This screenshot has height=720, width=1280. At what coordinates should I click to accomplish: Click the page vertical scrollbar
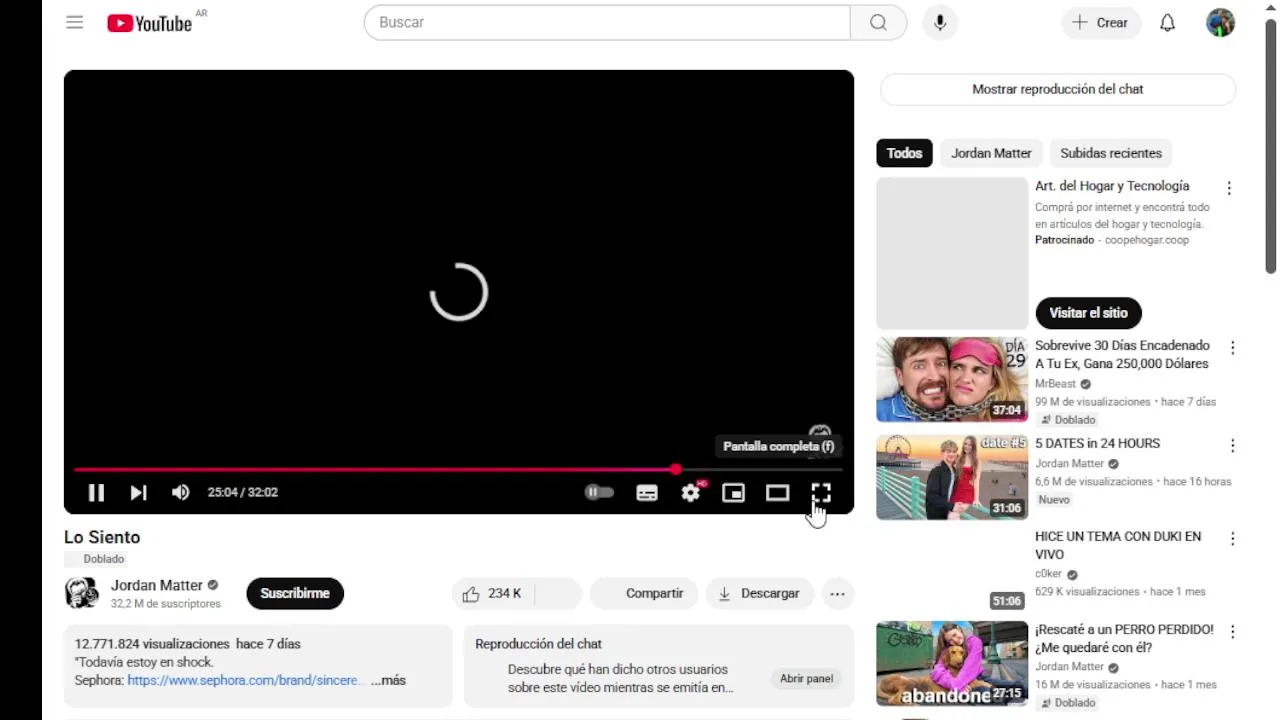1271,145
